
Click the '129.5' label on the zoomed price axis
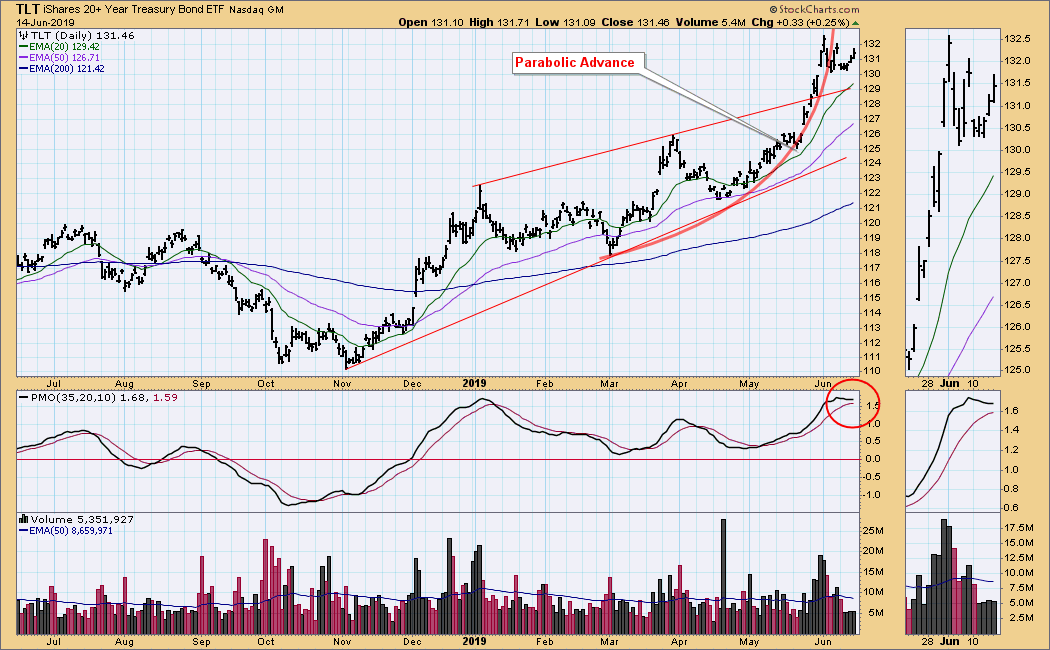(1017, 172)
